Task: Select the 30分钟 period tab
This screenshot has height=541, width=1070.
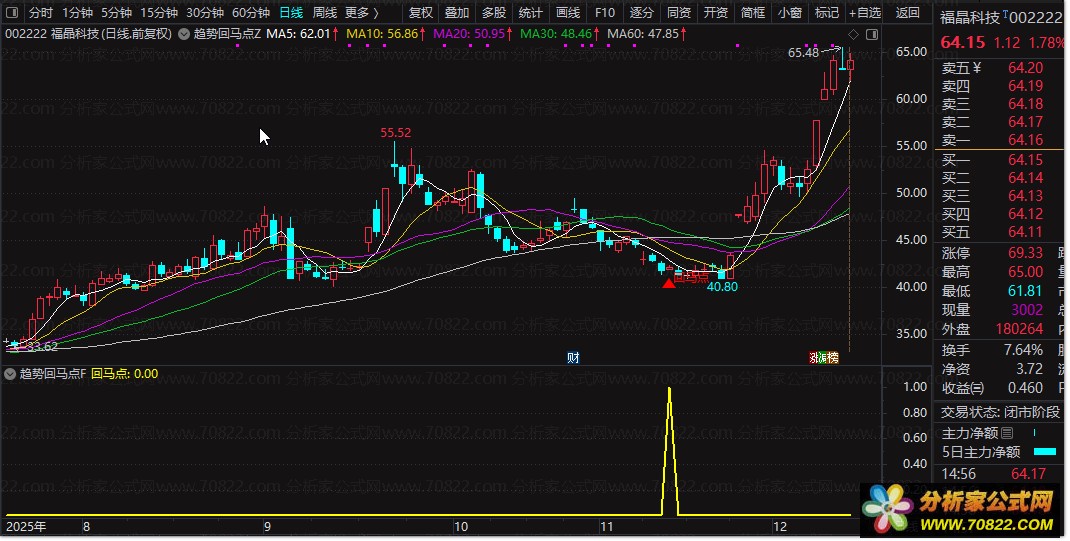Action: 205,12
